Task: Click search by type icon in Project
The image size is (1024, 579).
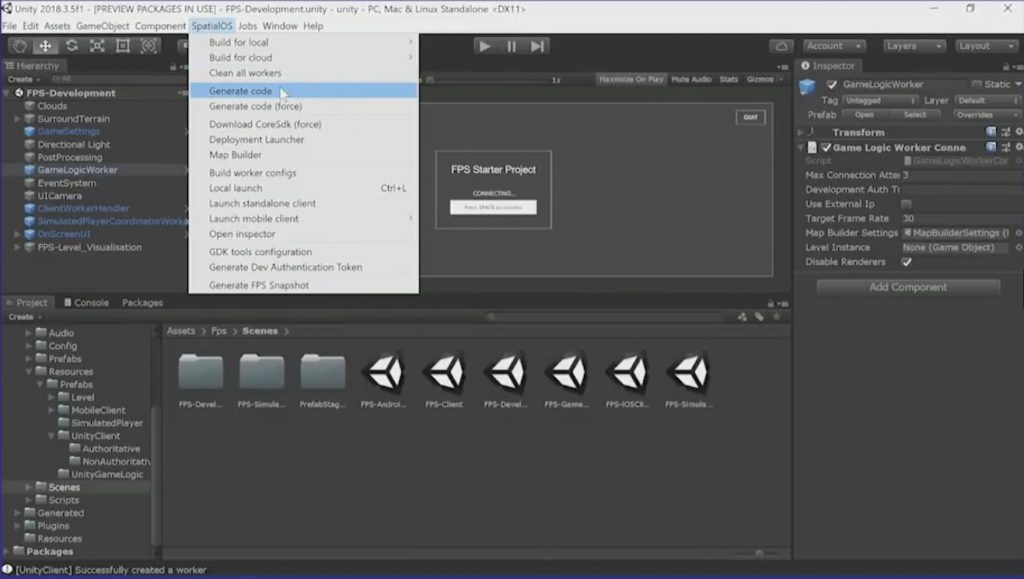Action: [743, 317]
